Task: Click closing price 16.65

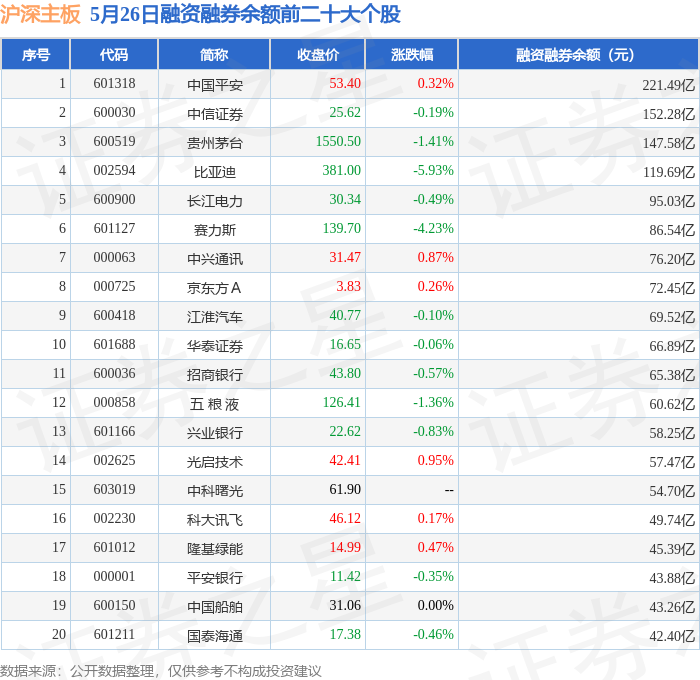Action: (x=345, y=345)
